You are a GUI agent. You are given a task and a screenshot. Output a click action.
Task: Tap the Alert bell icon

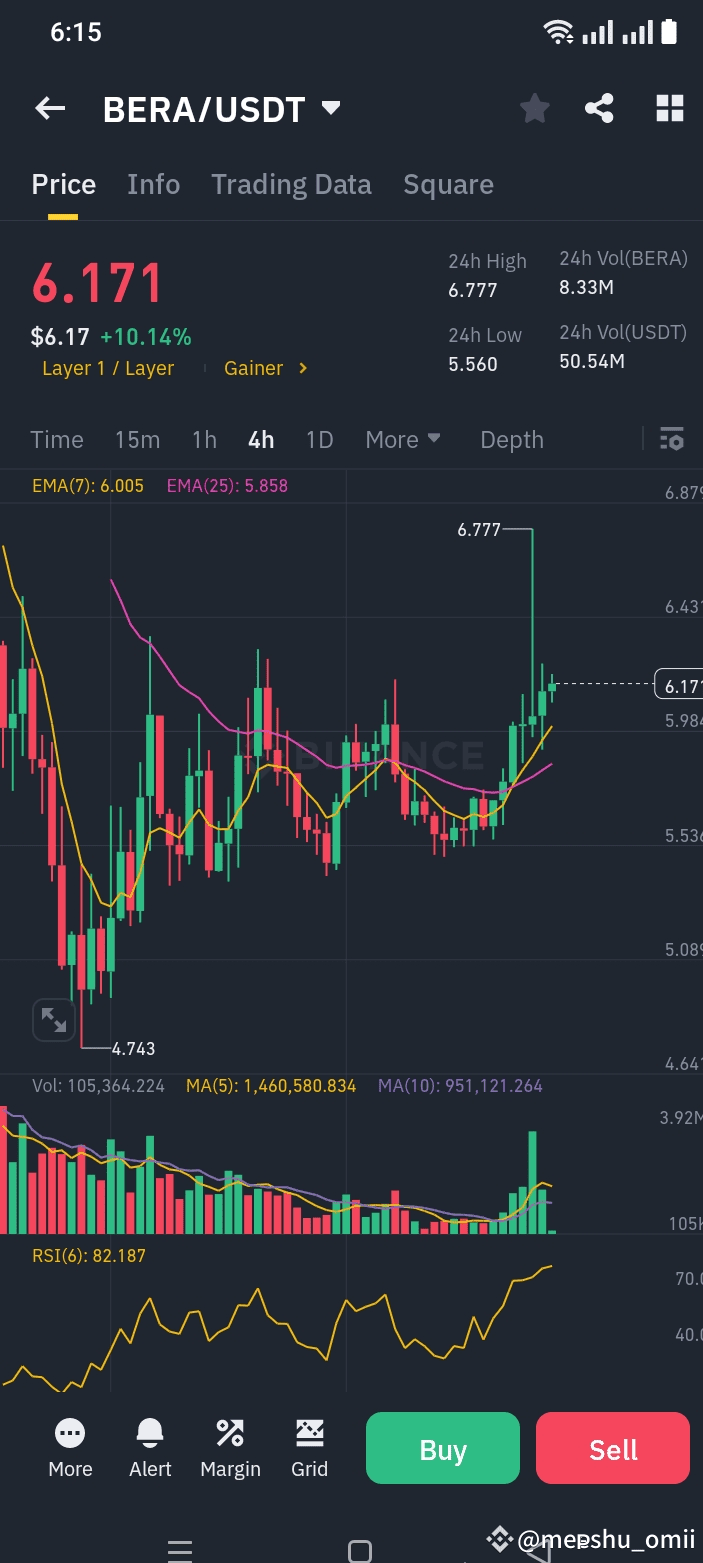(149, 1445)
